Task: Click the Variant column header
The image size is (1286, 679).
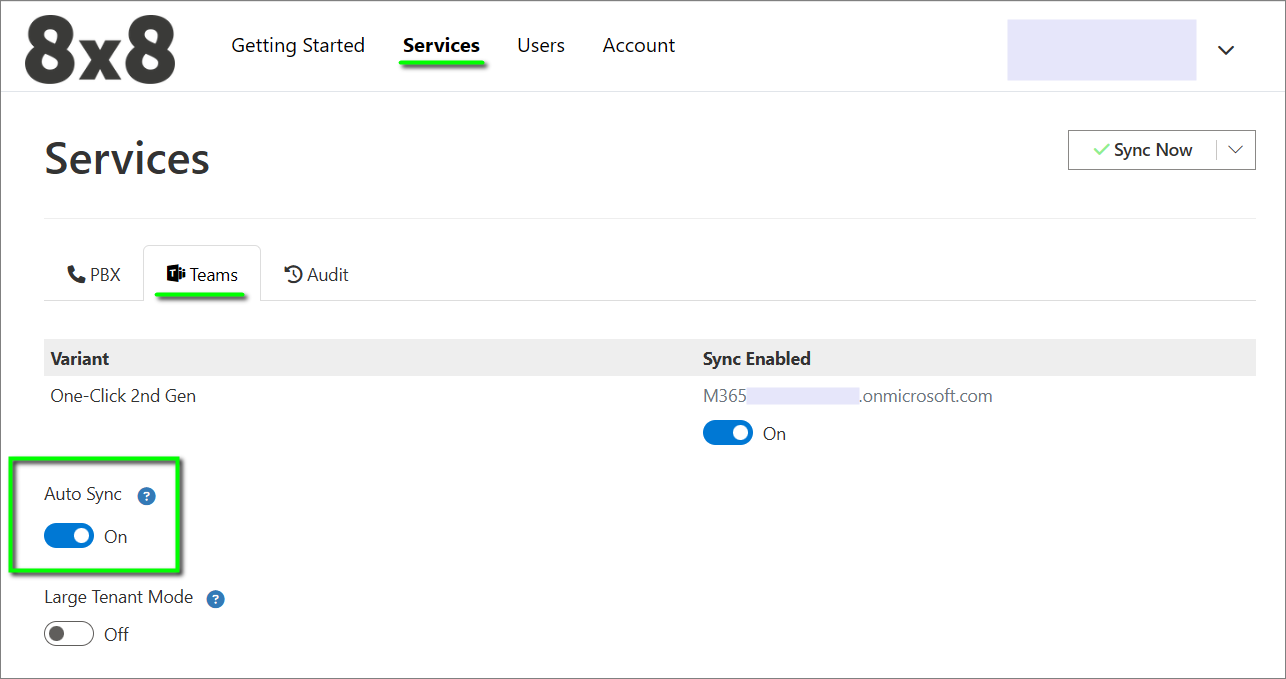Action: click(x=80, y=358)
